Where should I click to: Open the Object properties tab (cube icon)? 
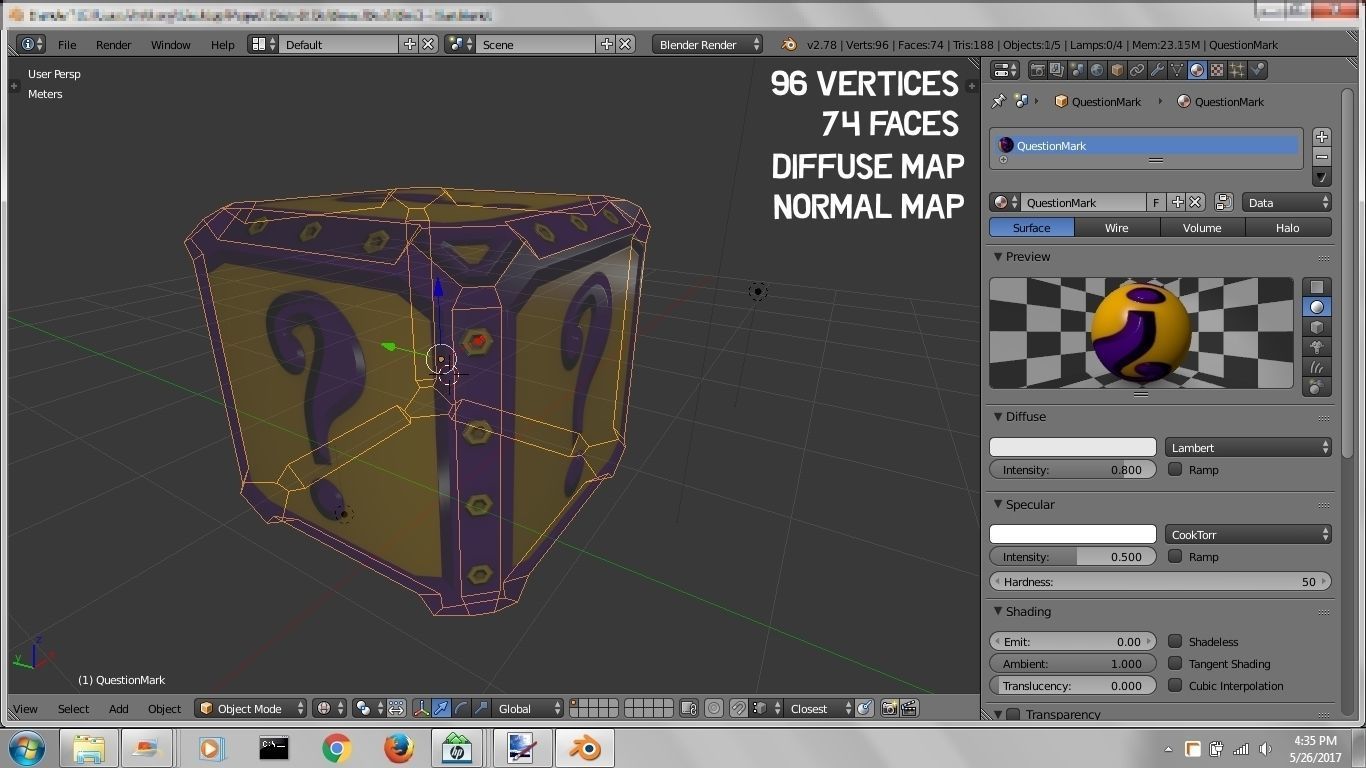coord(1117,70)
